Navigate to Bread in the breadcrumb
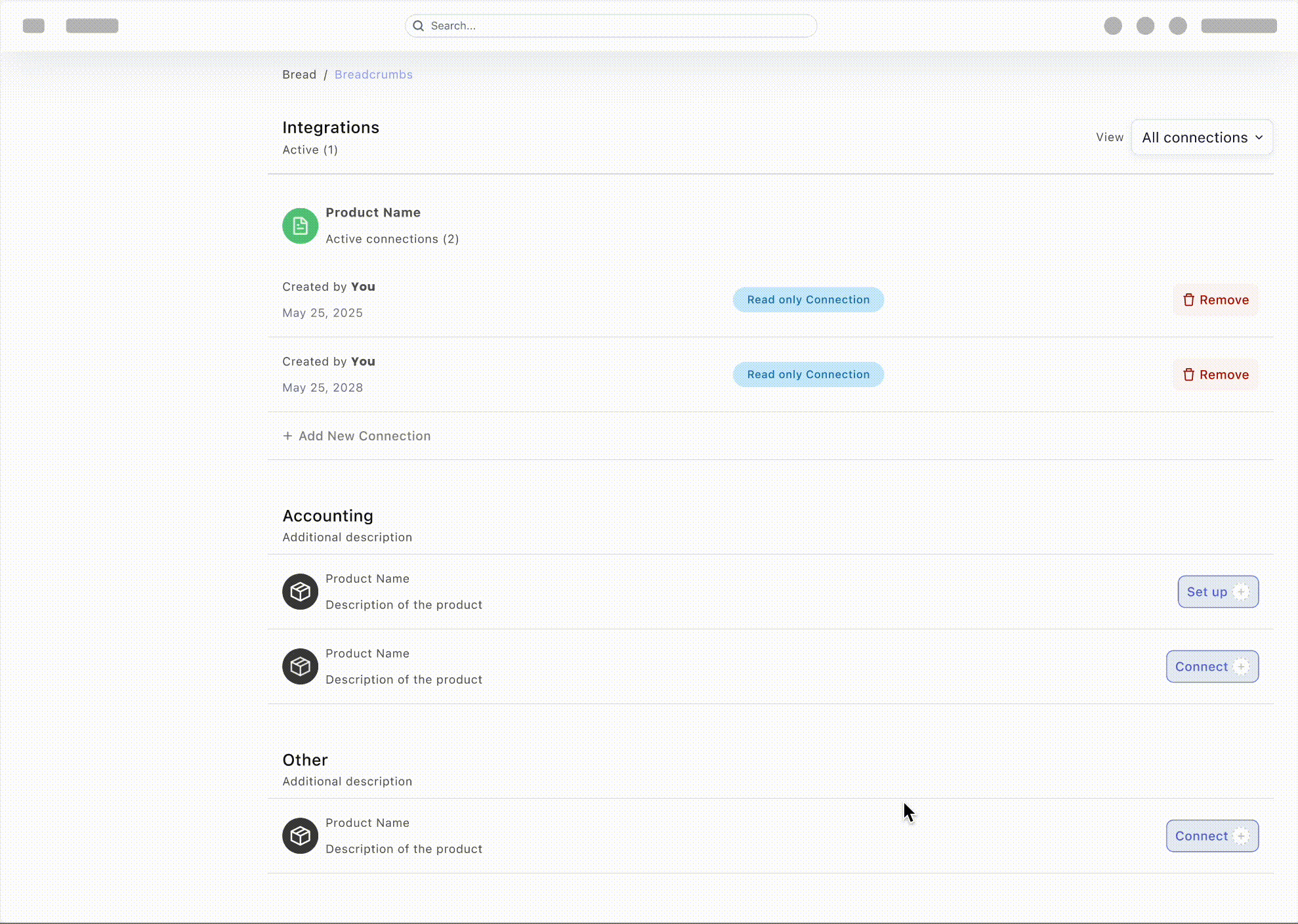 point(299,75)
